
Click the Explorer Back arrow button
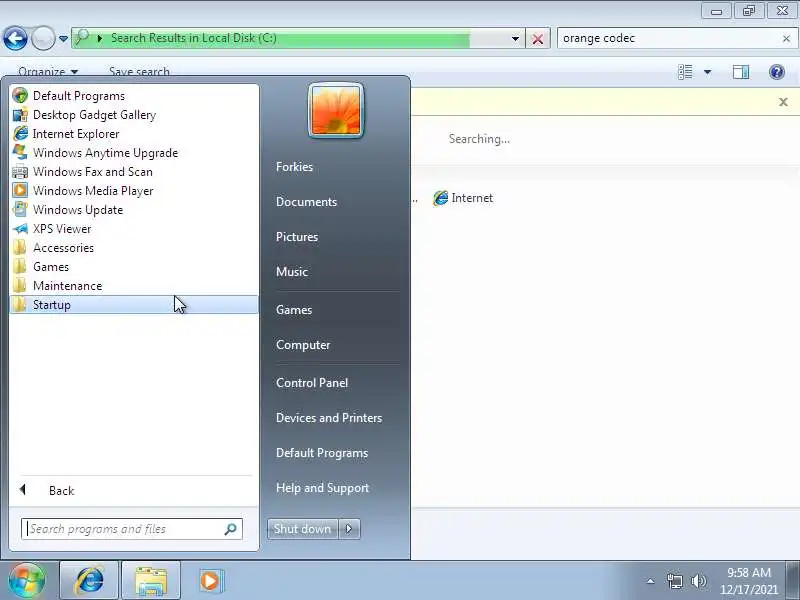[x=15, y=38]
